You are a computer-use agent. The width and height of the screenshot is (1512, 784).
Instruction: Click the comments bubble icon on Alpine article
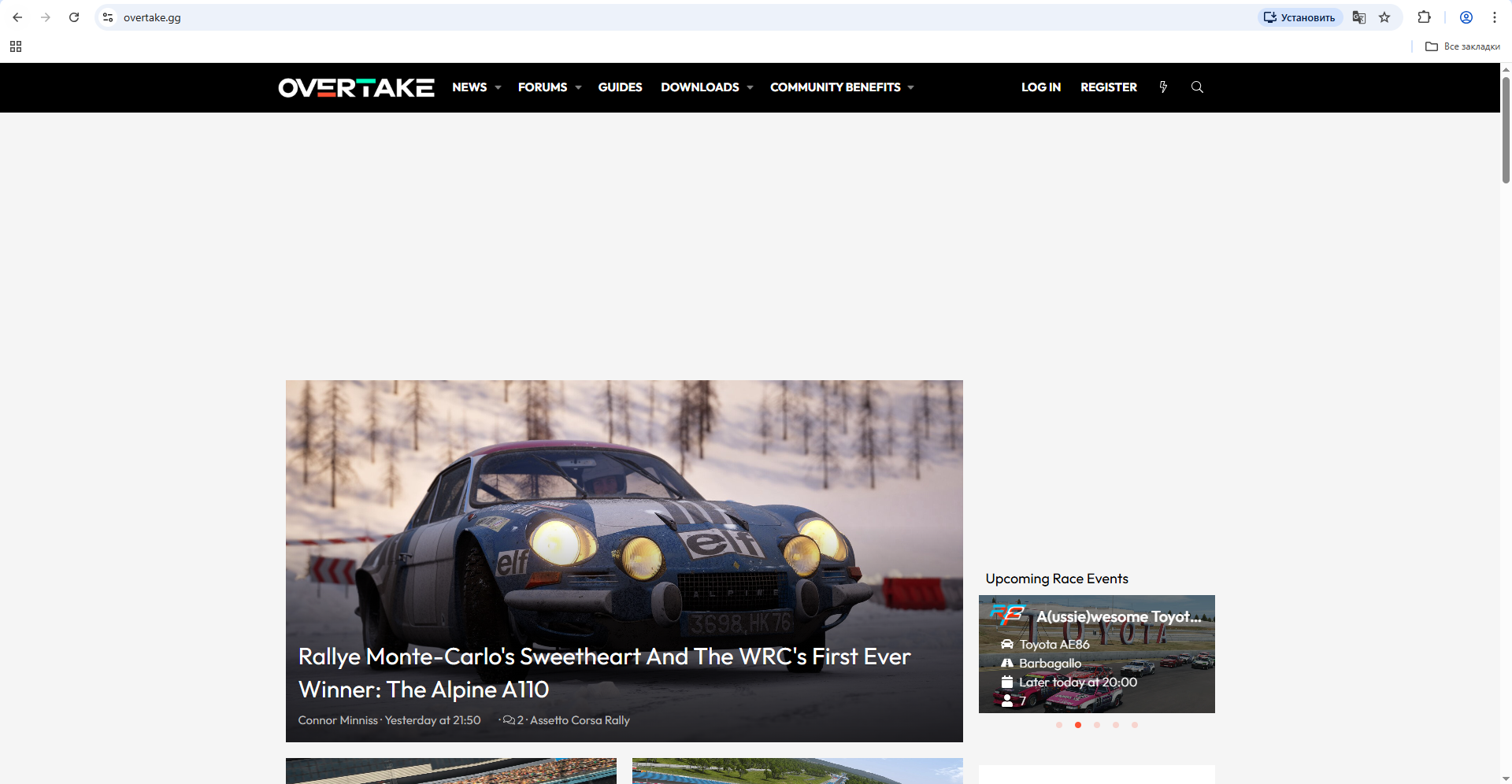pos(509,720)
